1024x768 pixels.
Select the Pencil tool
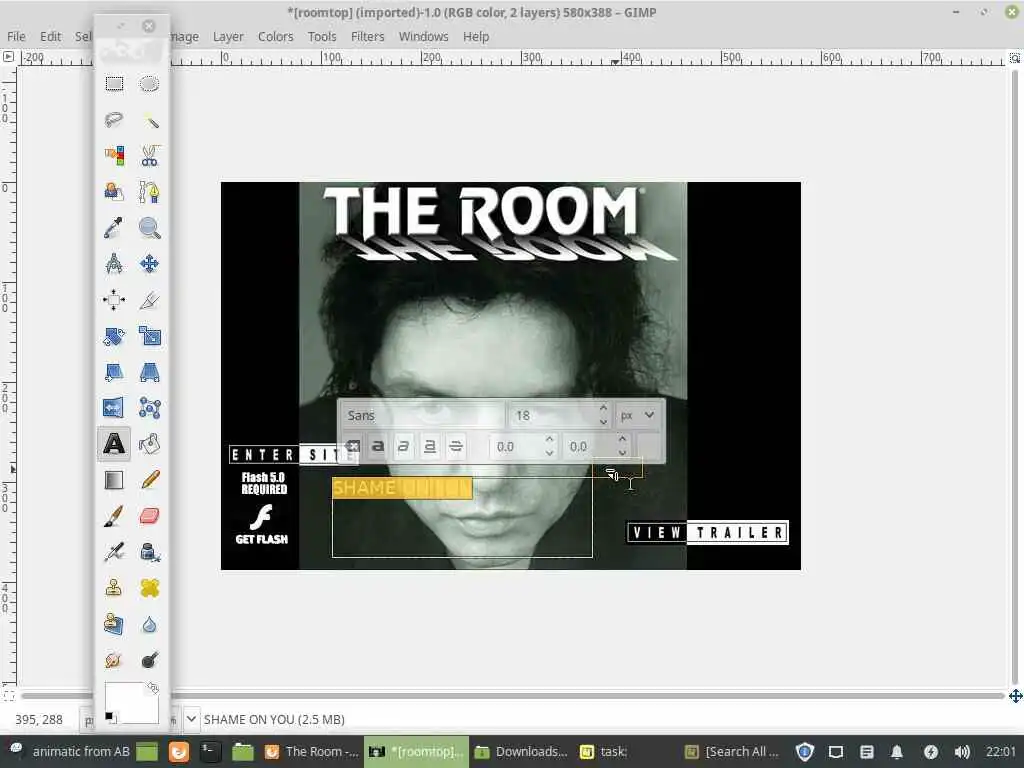pos(150,480)
